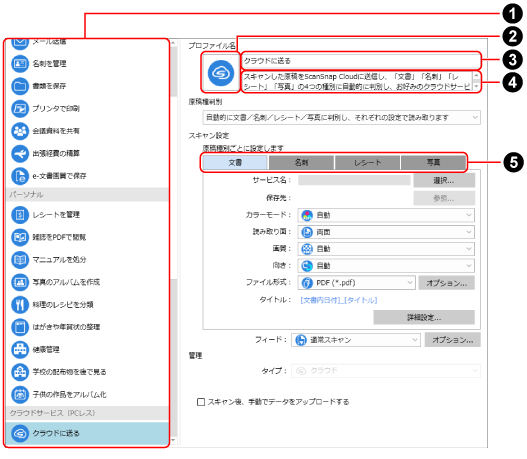
Task: Click the パーソナル section header
Action: tap(87, 195)
